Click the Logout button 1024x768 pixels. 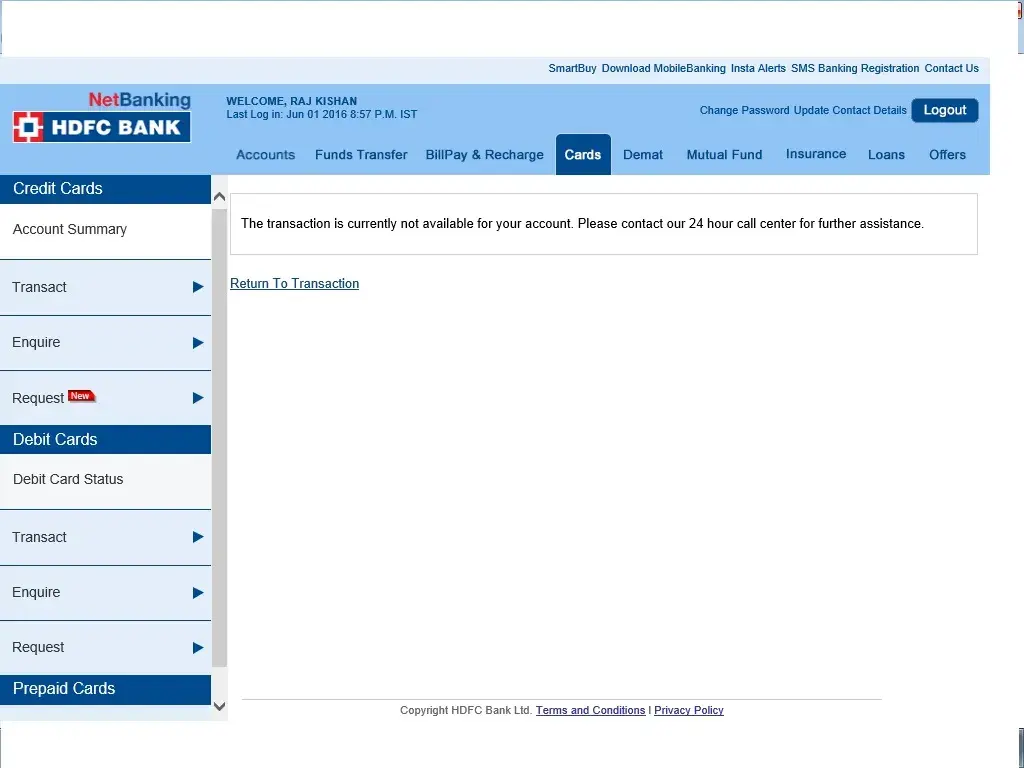point(945,110)
